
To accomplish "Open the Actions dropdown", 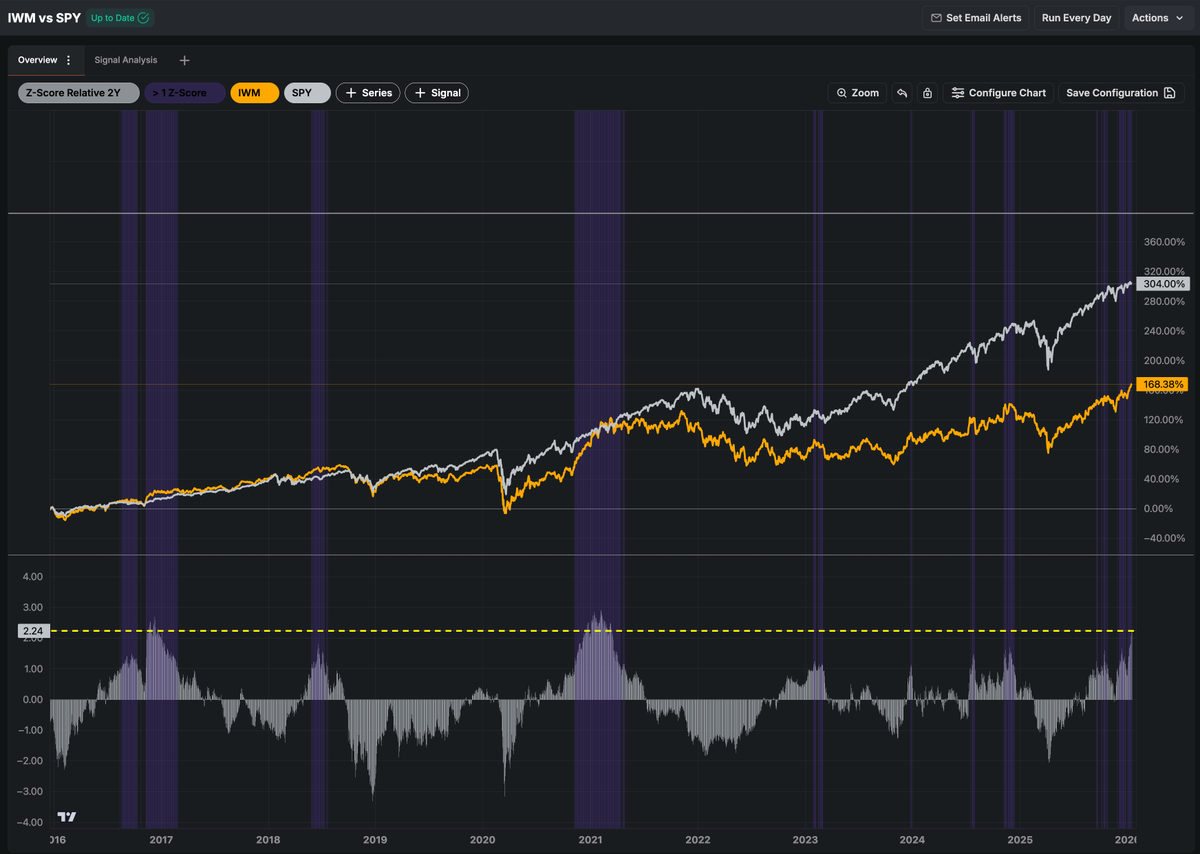I will [x=1157, y=17].
